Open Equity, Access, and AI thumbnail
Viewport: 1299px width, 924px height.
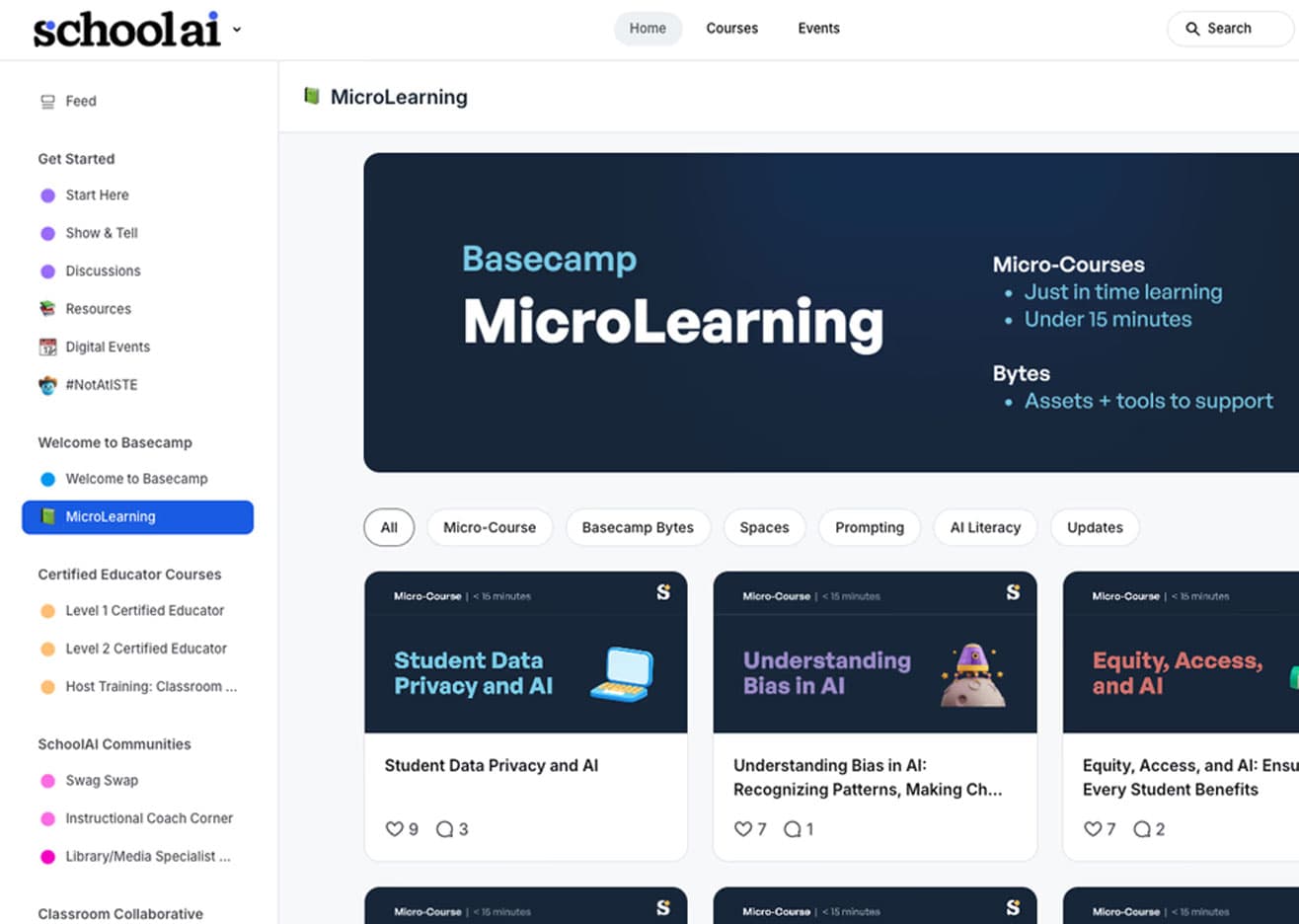pyautogui.click(x=1181, y=653)
